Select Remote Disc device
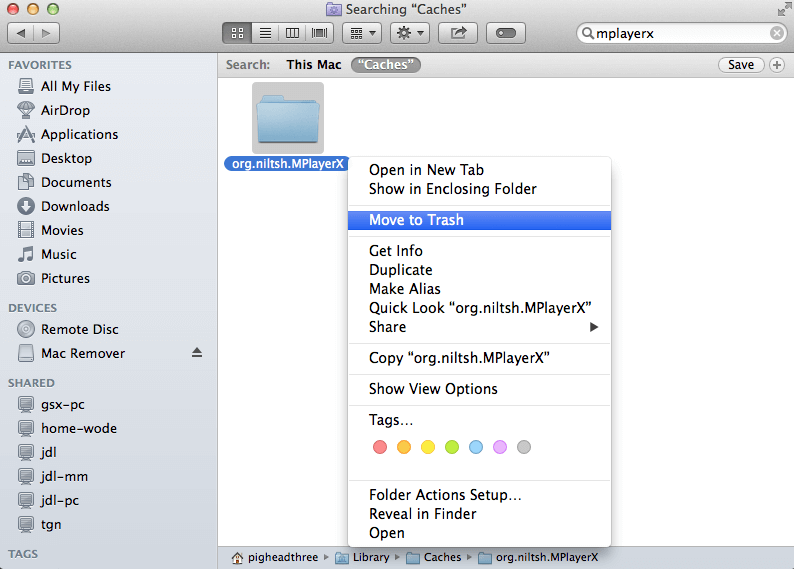 (x=80, y=330)
